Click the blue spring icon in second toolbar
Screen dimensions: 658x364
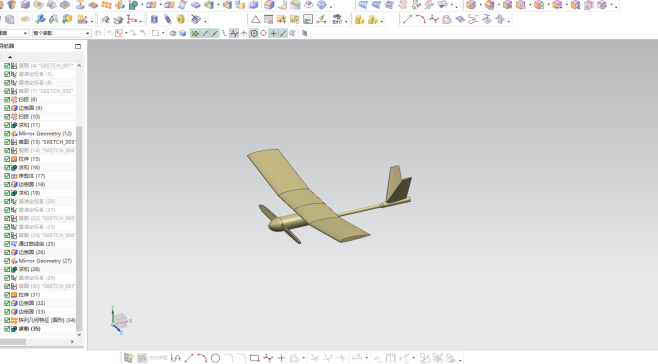pos(167,19)
